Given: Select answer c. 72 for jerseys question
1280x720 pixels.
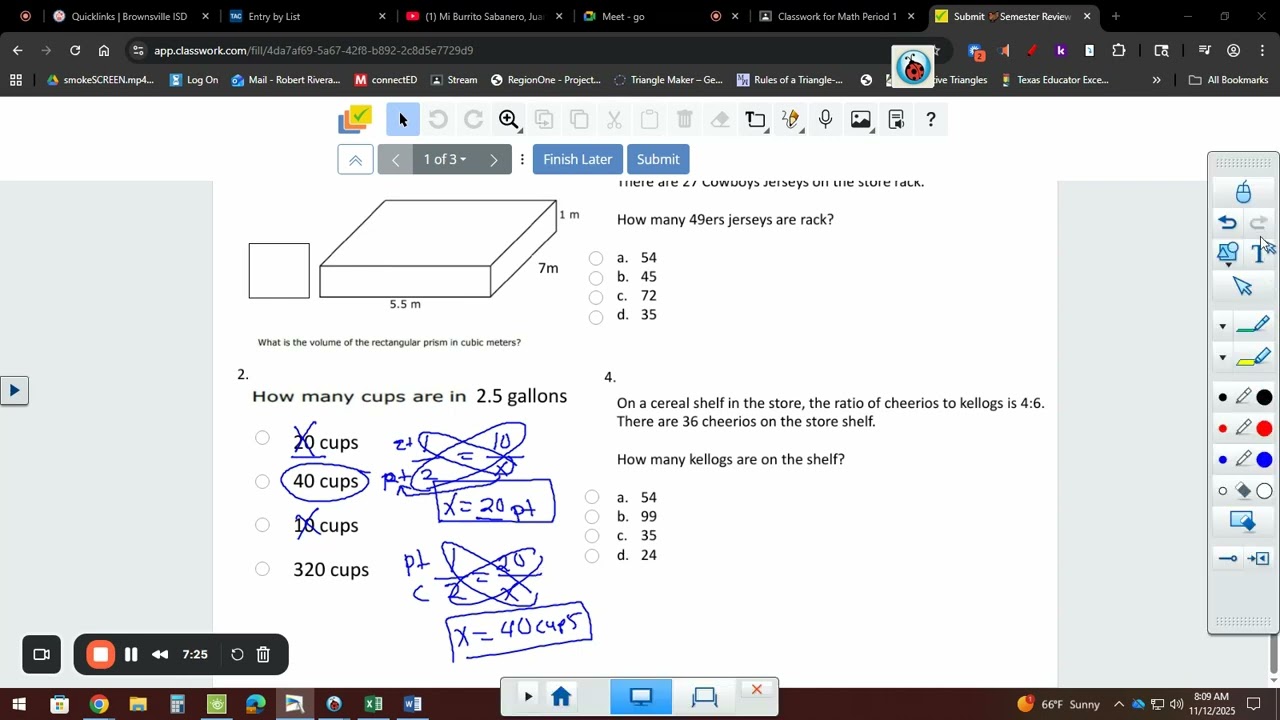Looking at the screenshot, I should pyautogui.click(x=596, y=296).
